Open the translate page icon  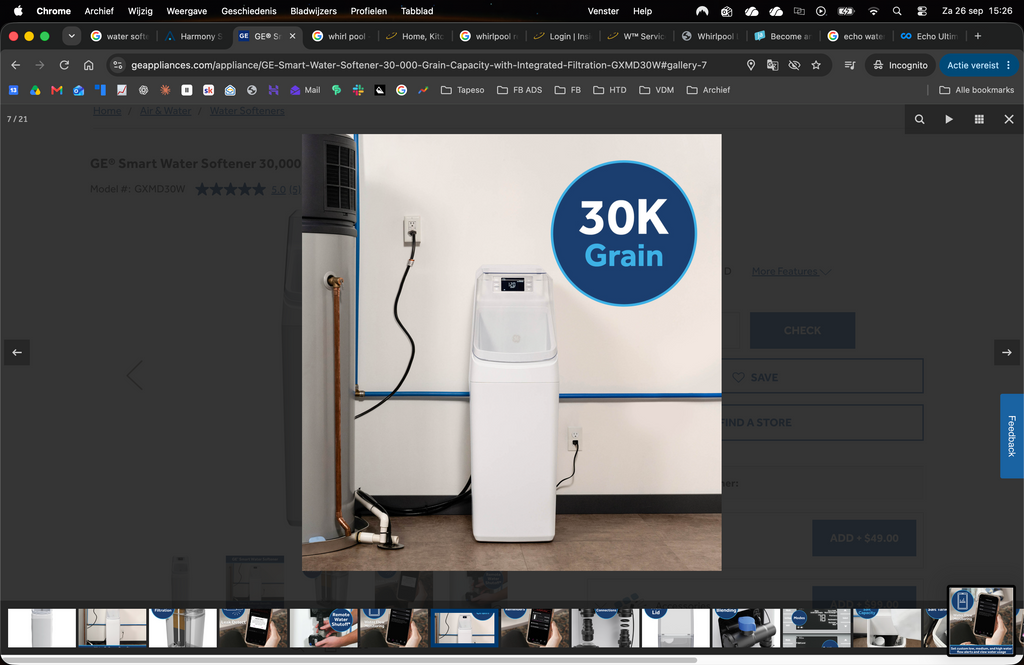coord(773,65)
